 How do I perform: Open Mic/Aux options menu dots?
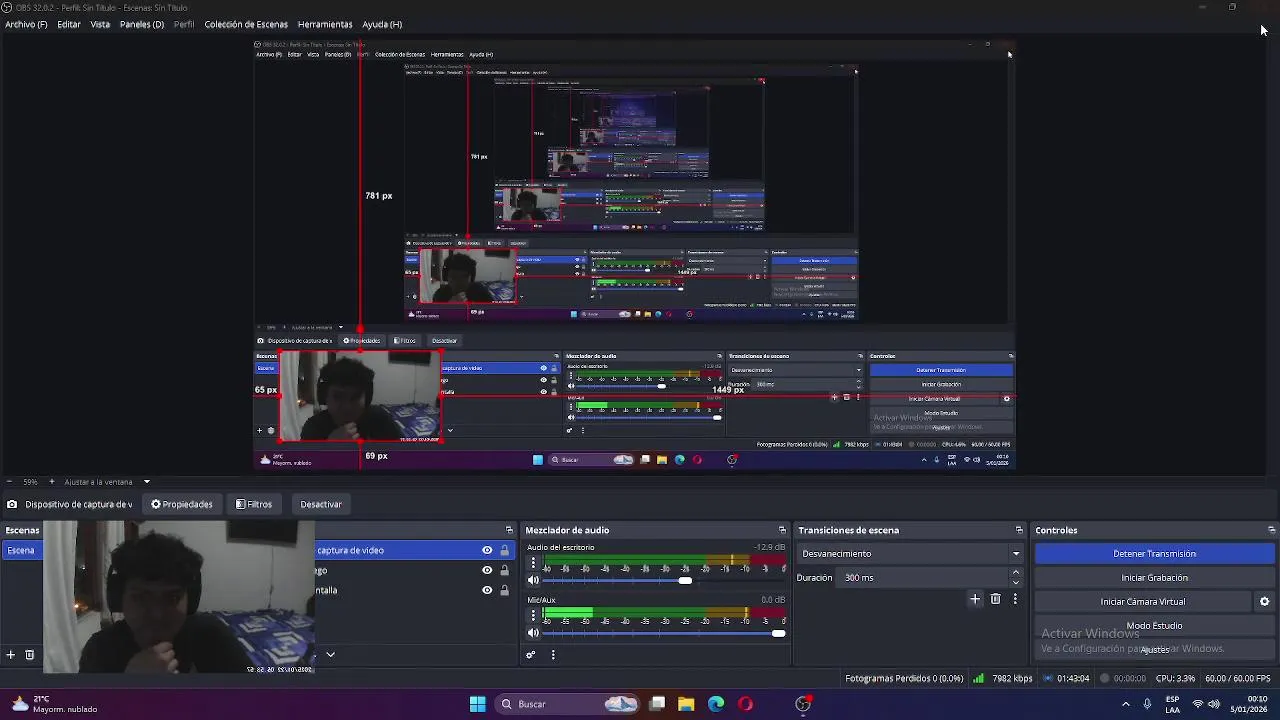tap(533, 615)
